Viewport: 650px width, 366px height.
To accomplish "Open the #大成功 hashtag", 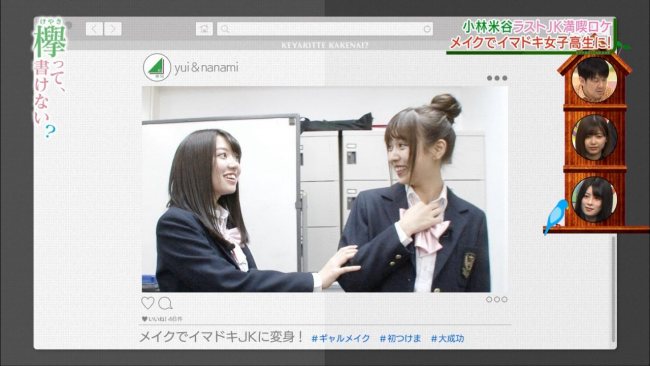I will (447, 338).
